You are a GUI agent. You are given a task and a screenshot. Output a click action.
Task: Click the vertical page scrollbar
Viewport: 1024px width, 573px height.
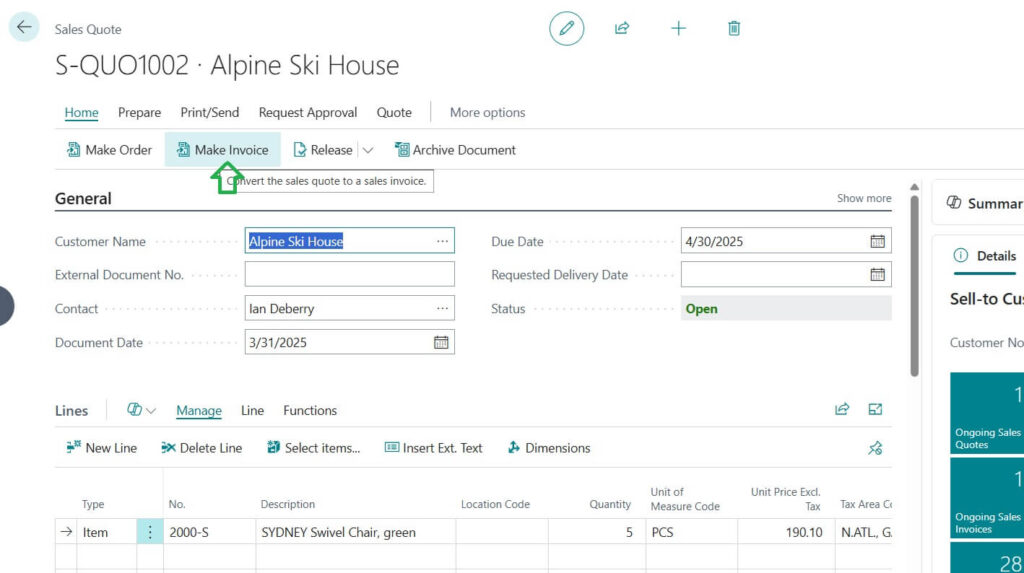pyautogui.click(x=914, y=286)
